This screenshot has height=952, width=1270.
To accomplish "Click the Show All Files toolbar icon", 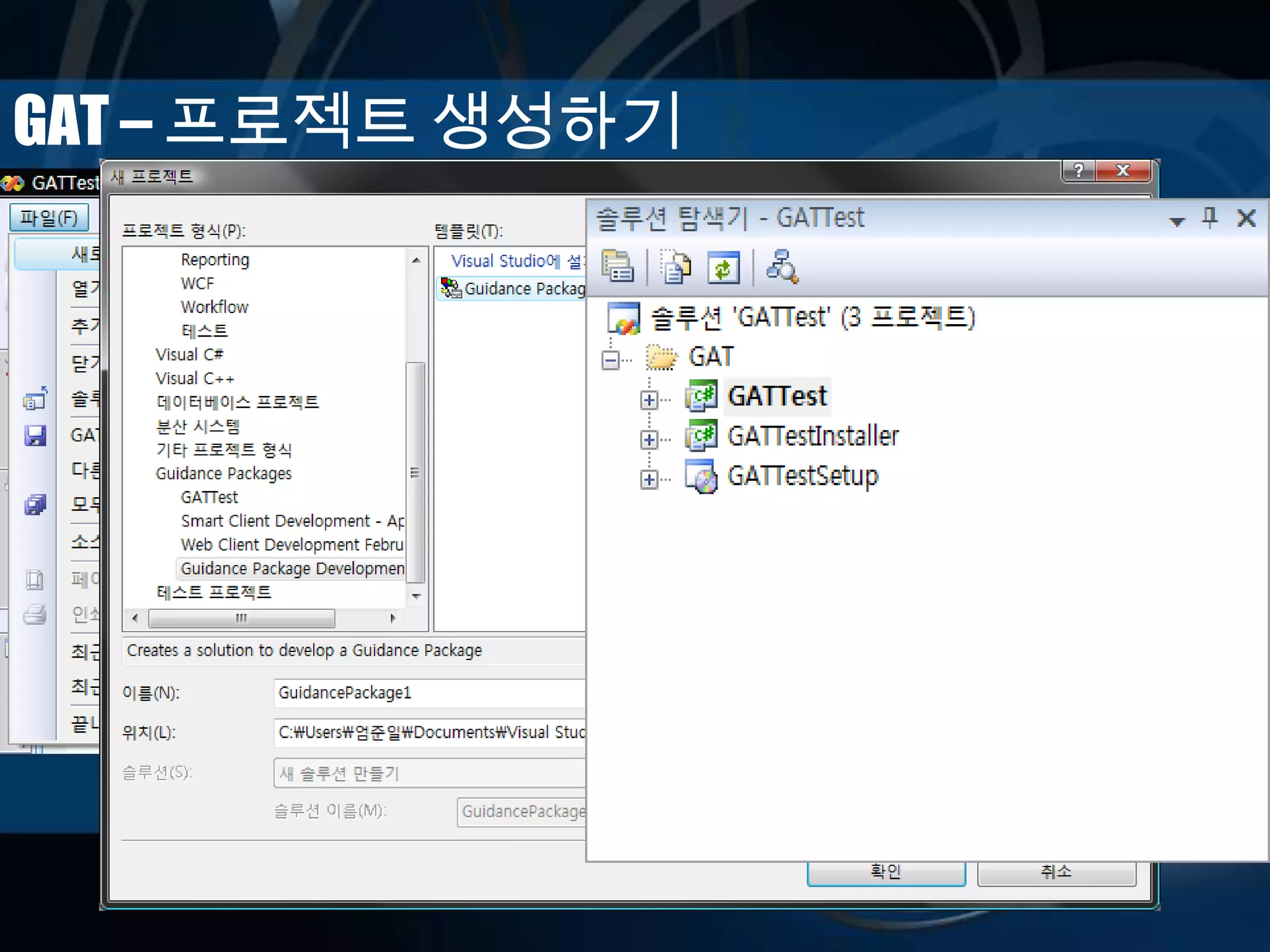I will click(675, 267).
